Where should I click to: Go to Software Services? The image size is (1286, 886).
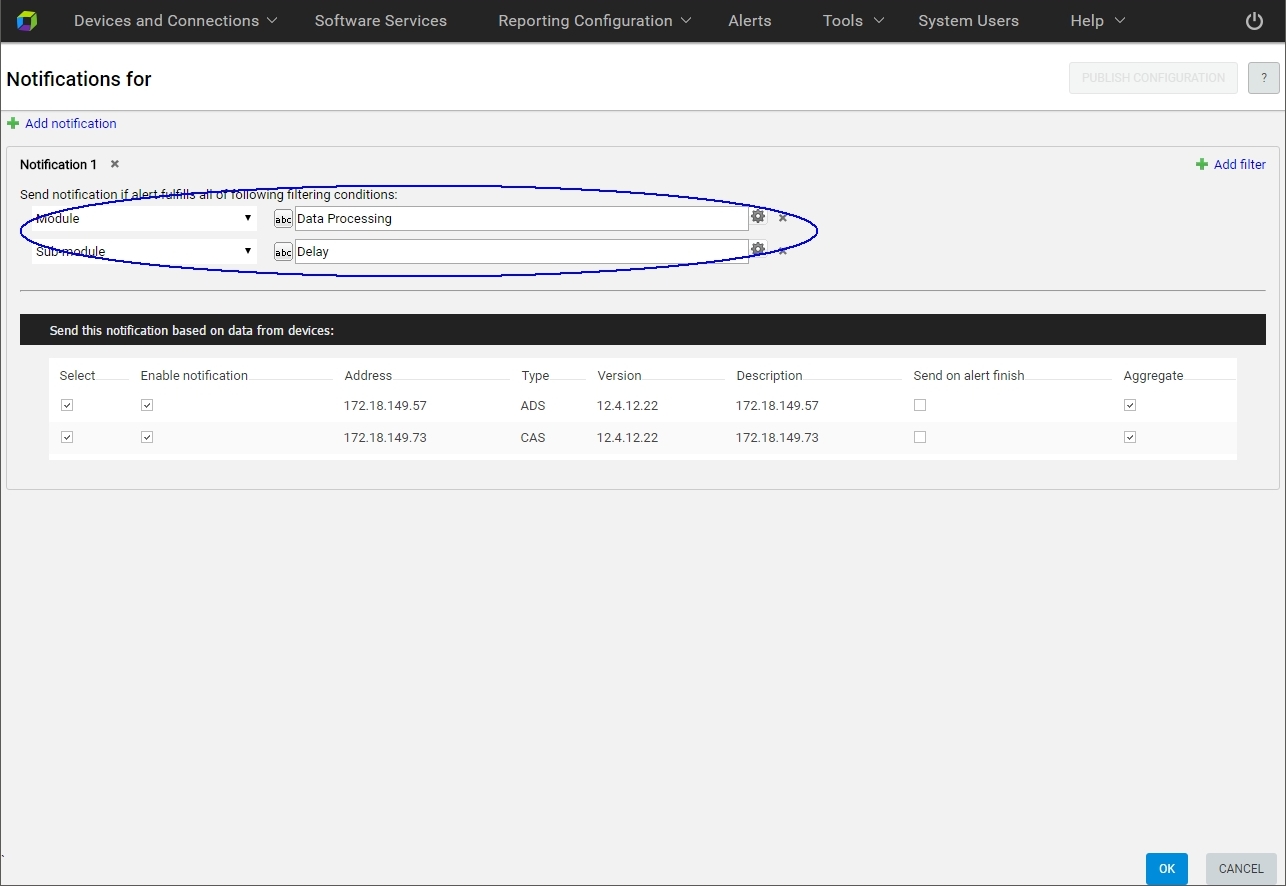click(x=380, y=21)
